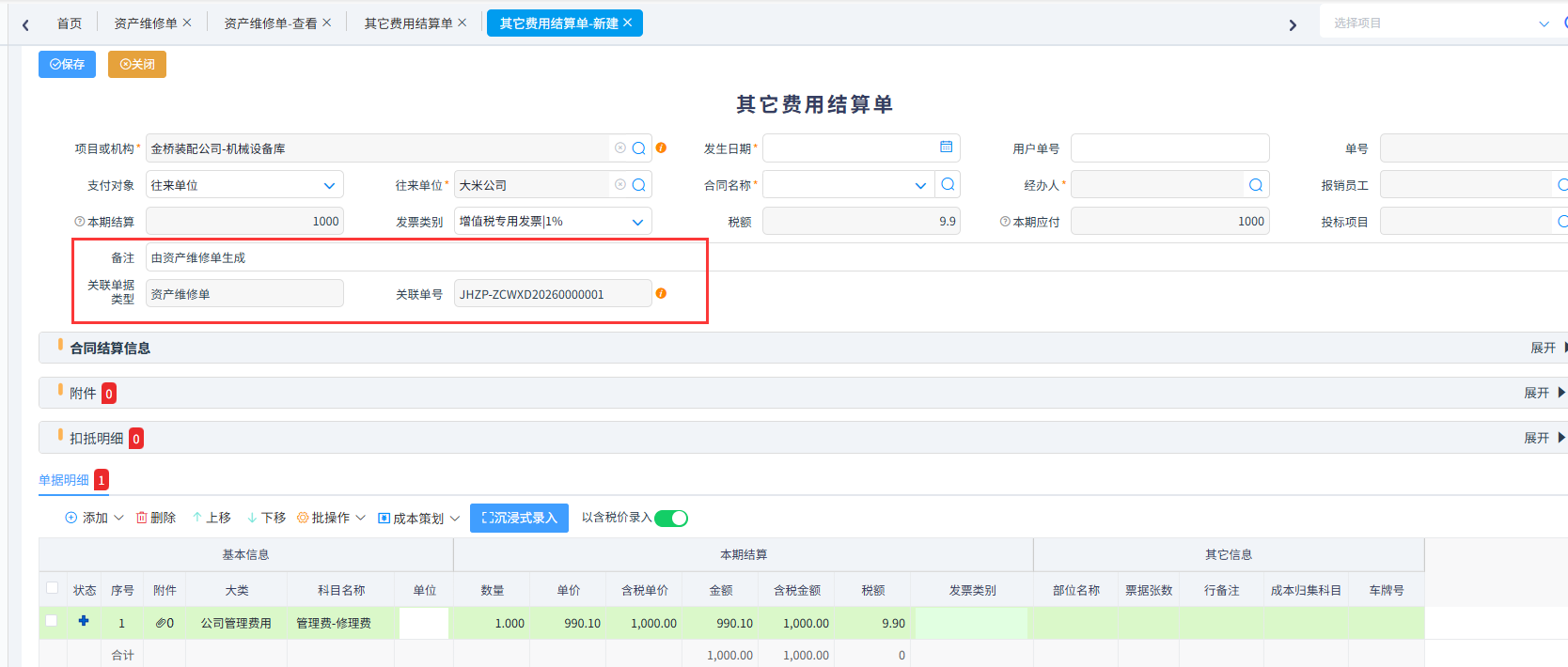1568x667 pixels.
Task: Check the select-all checkbox in table header
Action: (53, 588)
